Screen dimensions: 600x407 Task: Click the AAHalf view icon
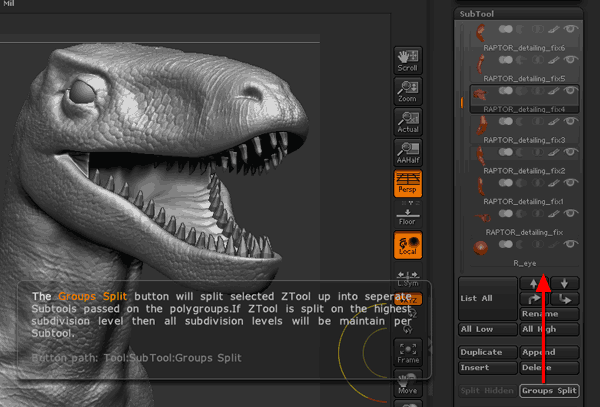click(x=408, y=152)
